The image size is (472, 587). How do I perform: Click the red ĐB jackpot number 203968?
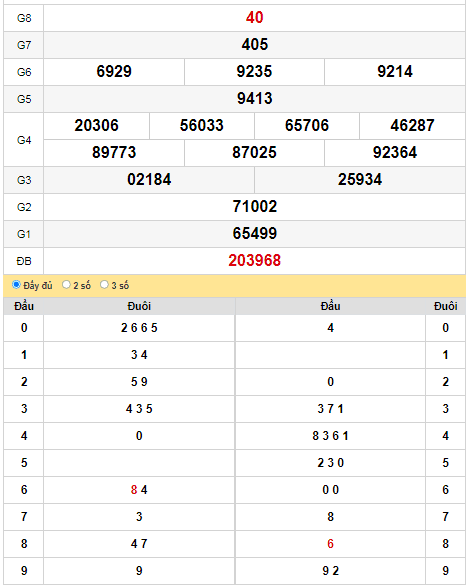point(255,261)
